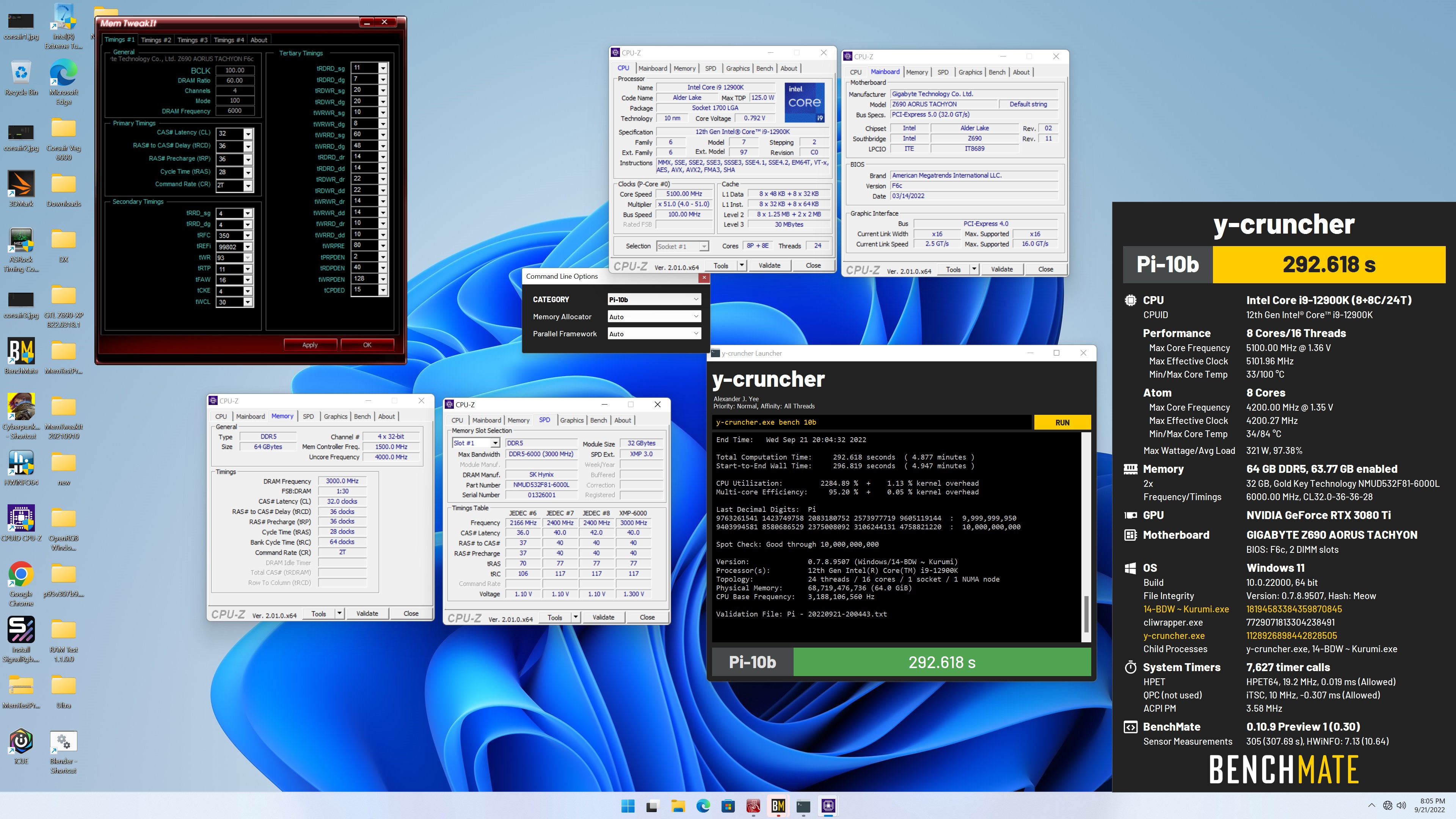Screen dimensions: 1456x819
Task: Click BCLK value field in MemTweakIt
Action: (x=235, y=71)
